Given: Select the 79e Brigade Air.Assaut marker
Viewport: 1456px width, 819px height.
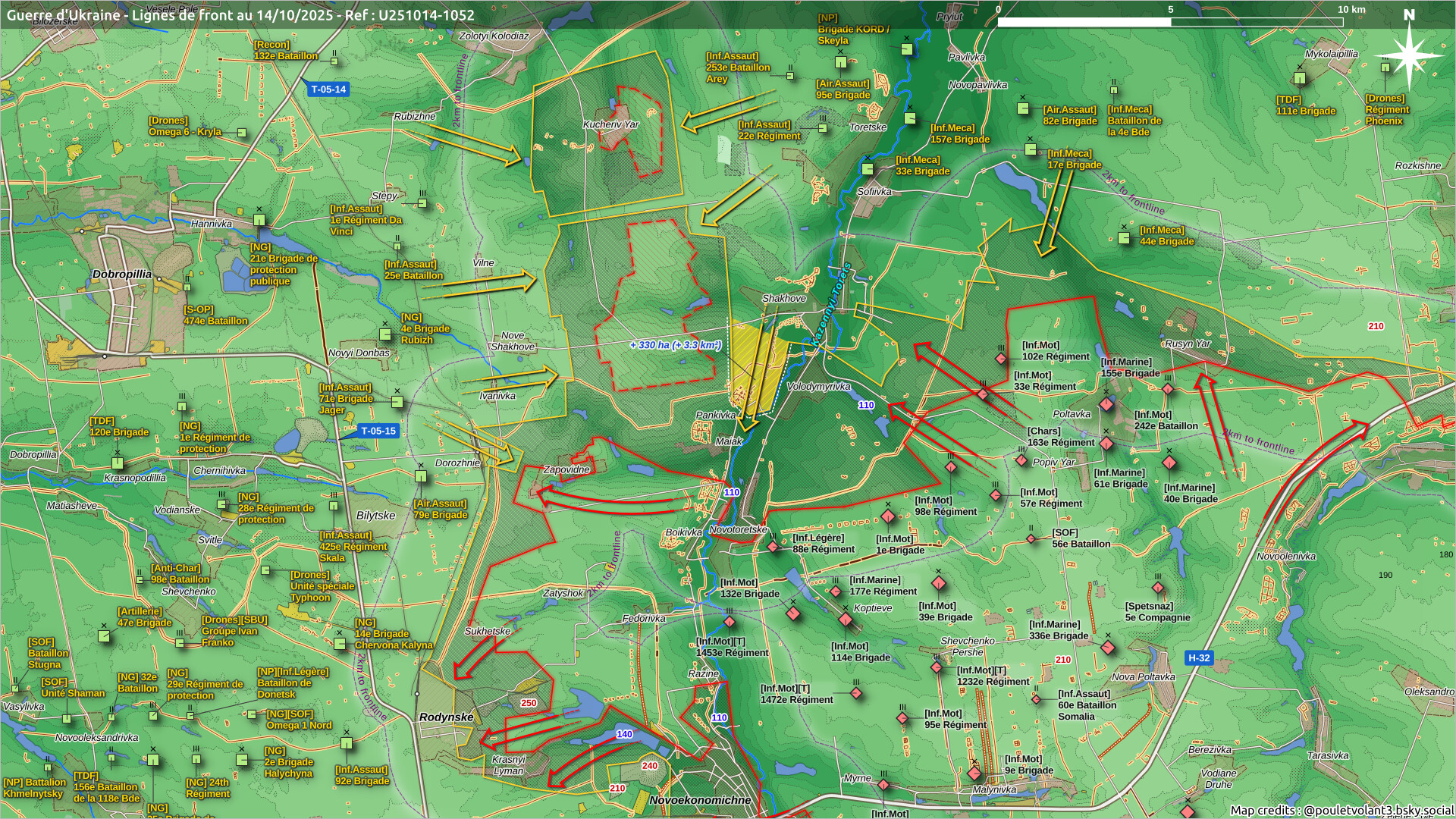Looking at the screenshot, I should [x=421, y=476].
